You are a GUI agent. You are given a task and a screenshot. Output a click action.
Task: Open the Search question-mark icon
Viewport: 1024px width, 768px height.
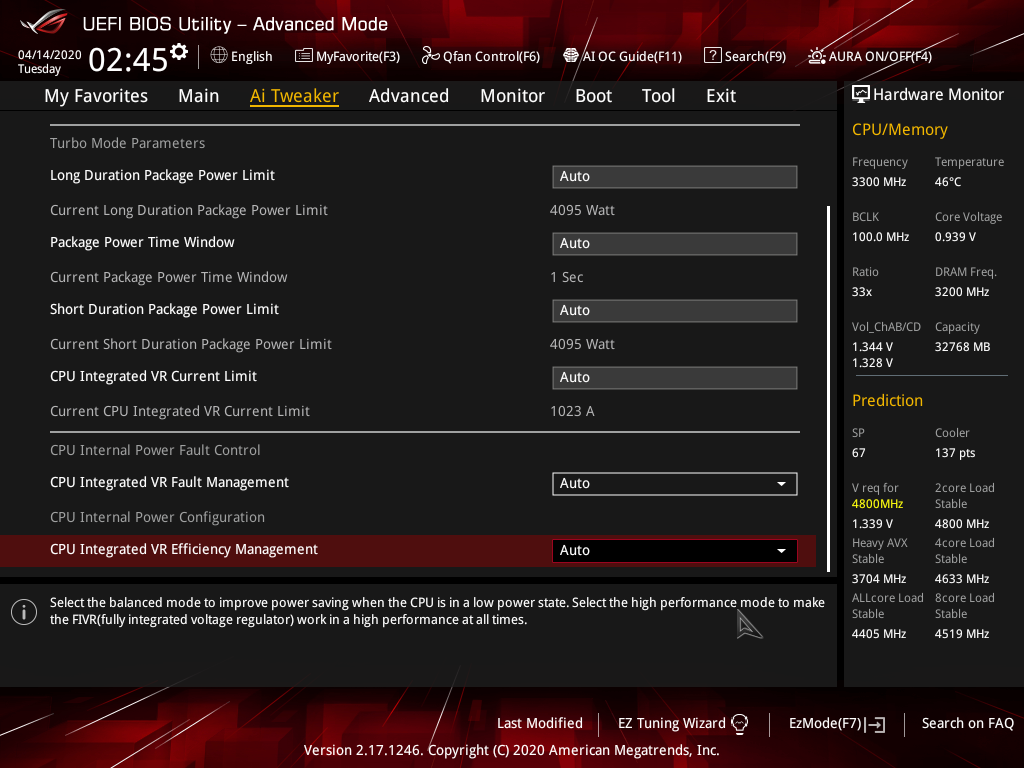[x=712, y=56]
